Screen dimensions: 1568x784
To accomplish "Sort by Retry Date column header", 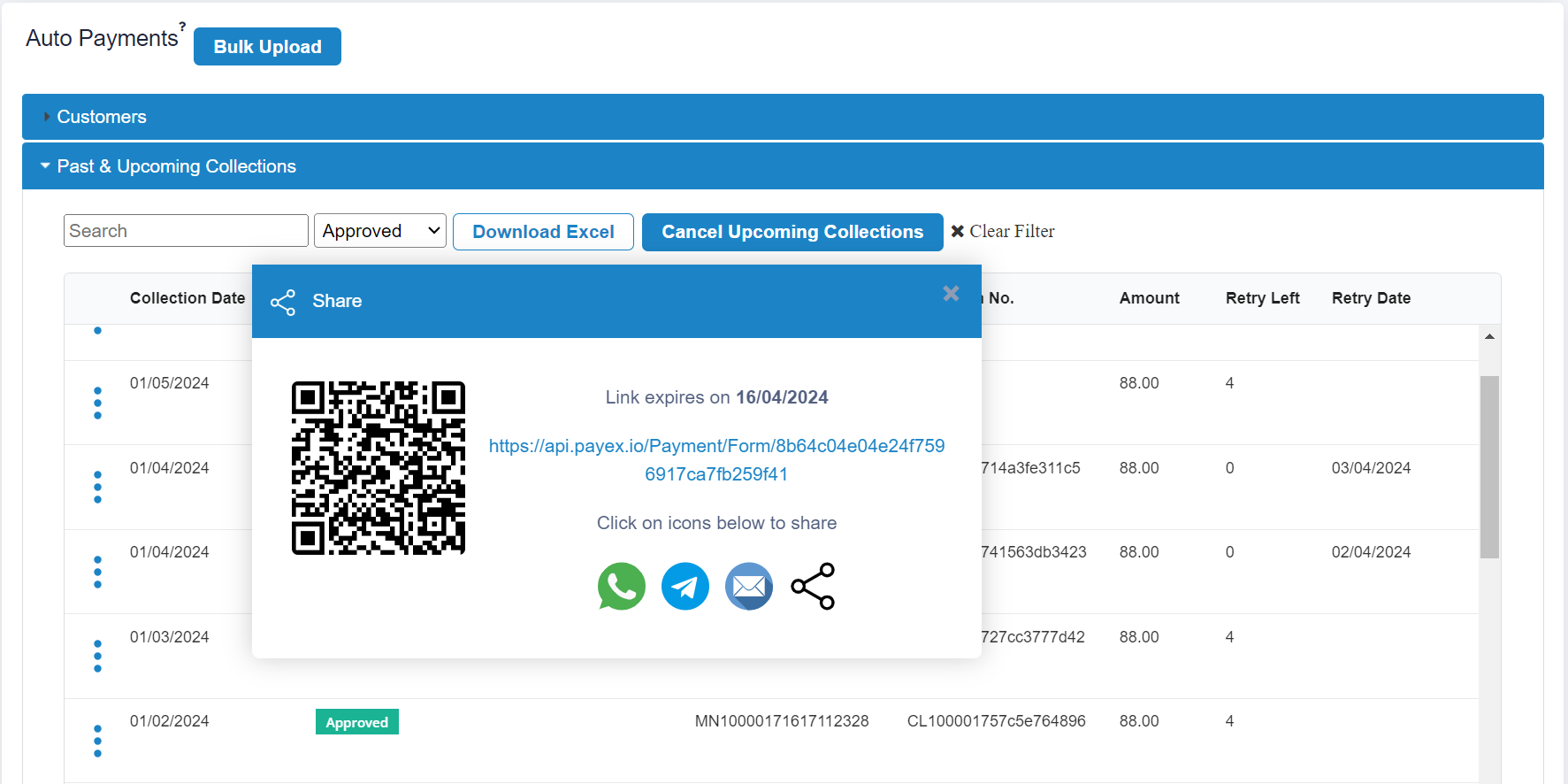I will coord(1371,298).
